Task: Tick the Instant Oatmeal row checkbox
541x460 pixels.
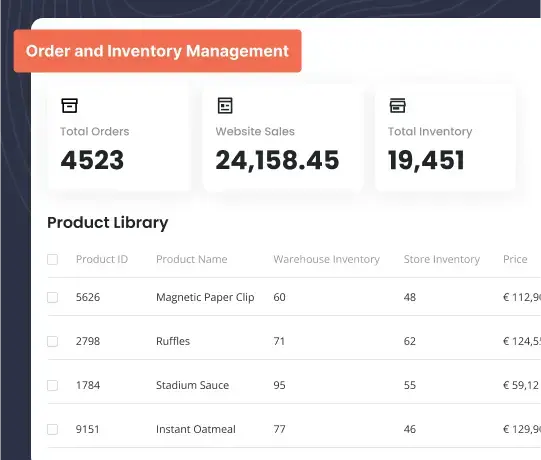Action: tap(52, 429)
